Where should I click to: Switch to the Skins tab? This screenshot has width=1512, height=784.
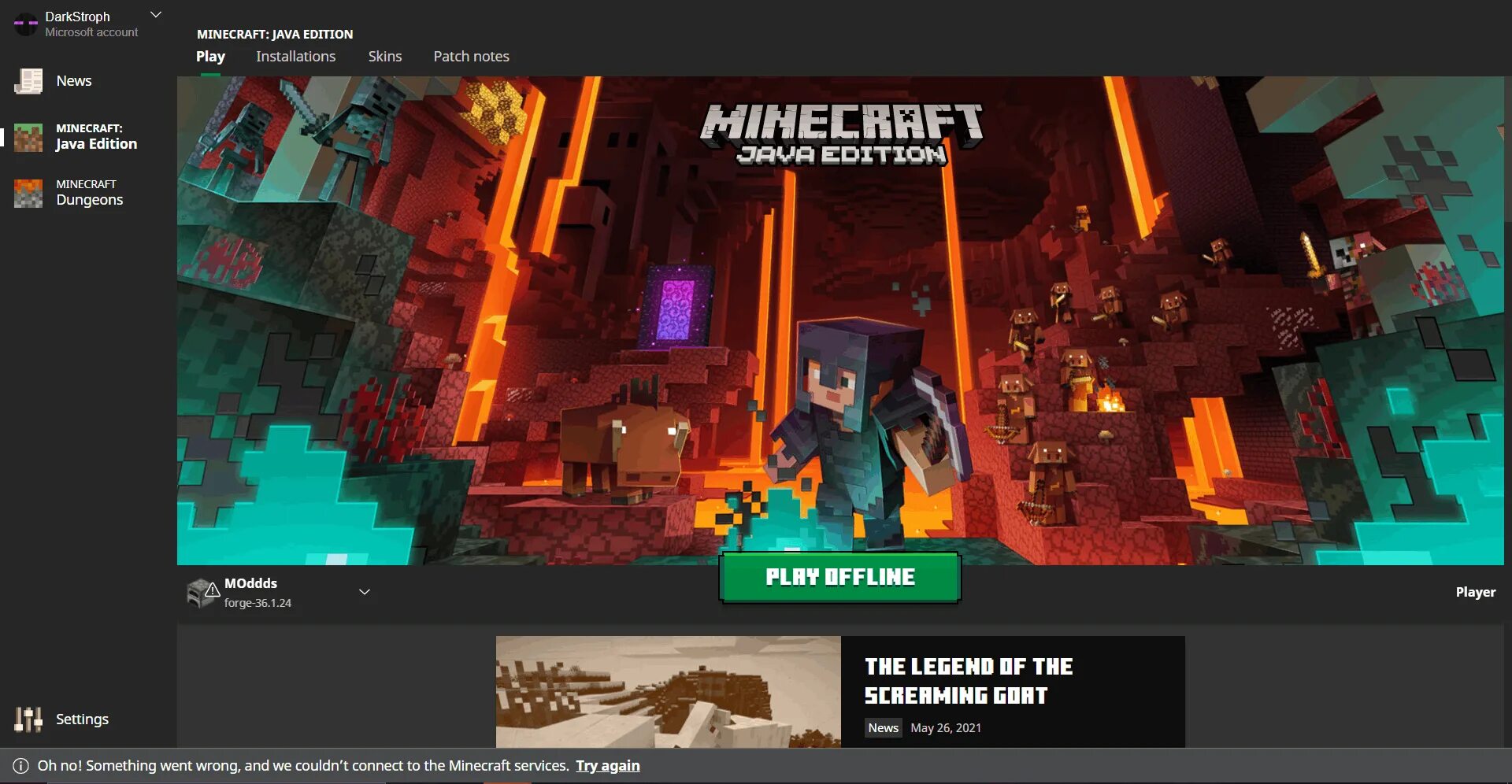385,57
